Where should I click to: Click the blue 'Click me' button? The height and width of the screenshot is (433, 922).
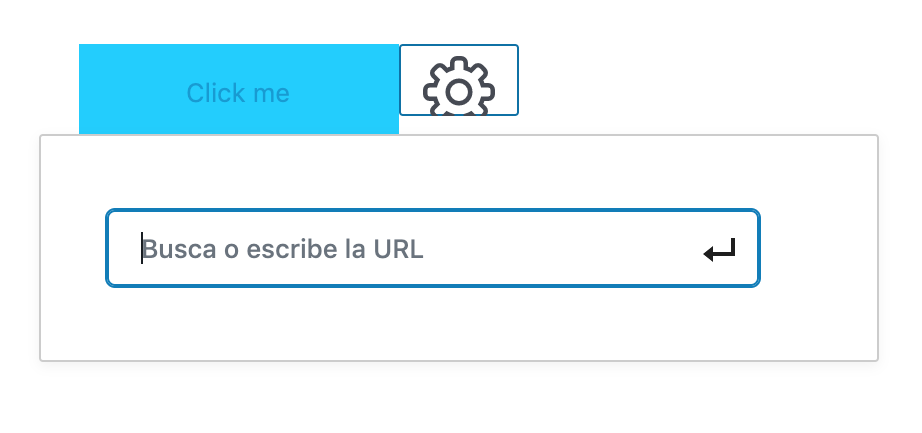pyautogui.click(x=238, y=90)
